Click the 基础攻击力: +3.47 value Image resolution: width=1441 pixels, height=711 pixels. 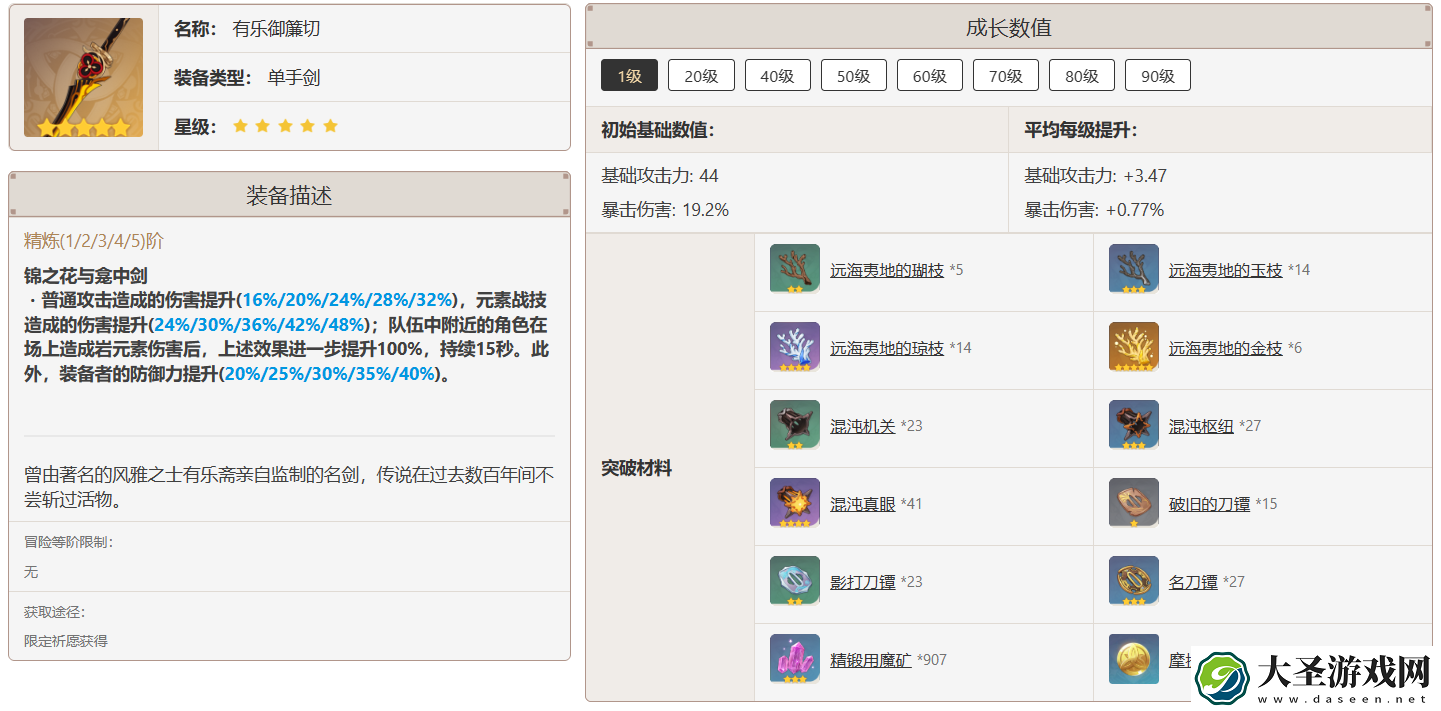click(x=1095, y=176)
